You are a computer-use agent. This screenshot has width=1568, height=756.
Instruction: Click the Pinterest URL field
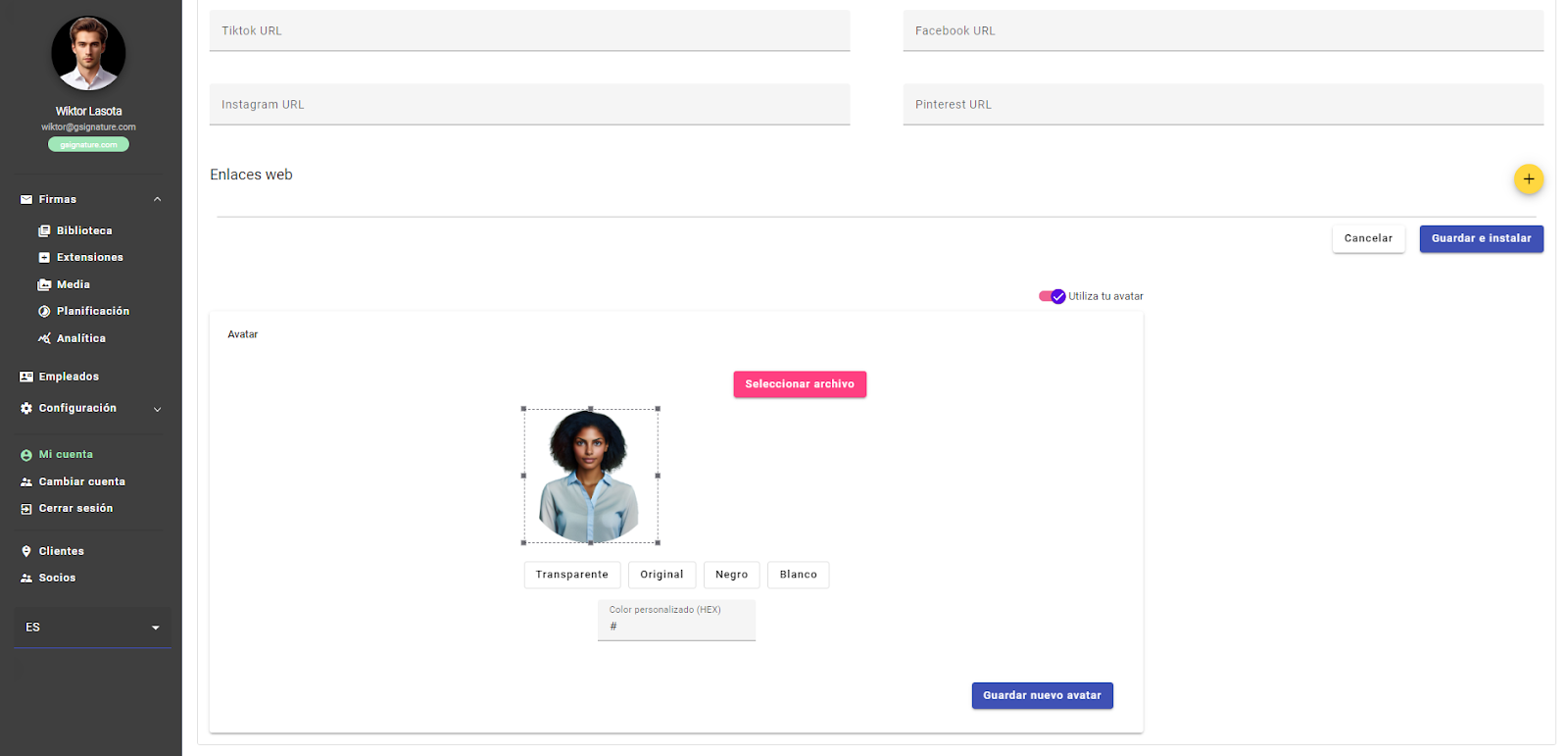[1223, 104]
